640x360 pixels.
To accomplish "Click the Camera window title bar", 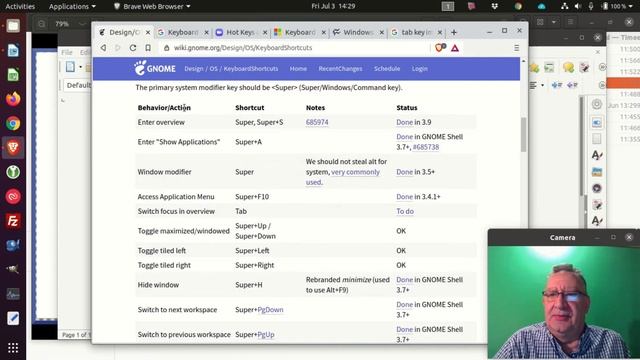I will 562,237.
